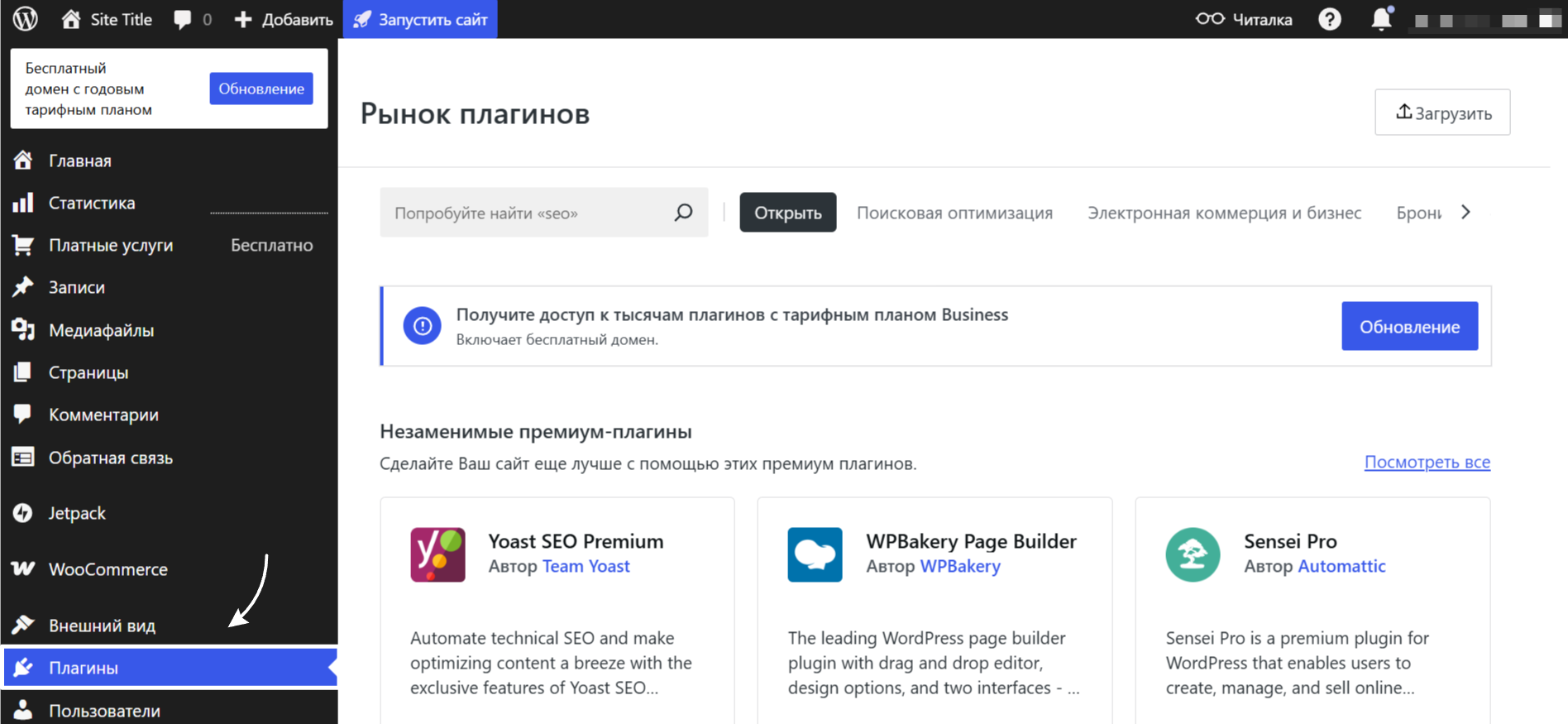Screen dimensions: 1568x724
Task: Click the Yoast SEO Premium plugin logo
Action: pos(437,554)
